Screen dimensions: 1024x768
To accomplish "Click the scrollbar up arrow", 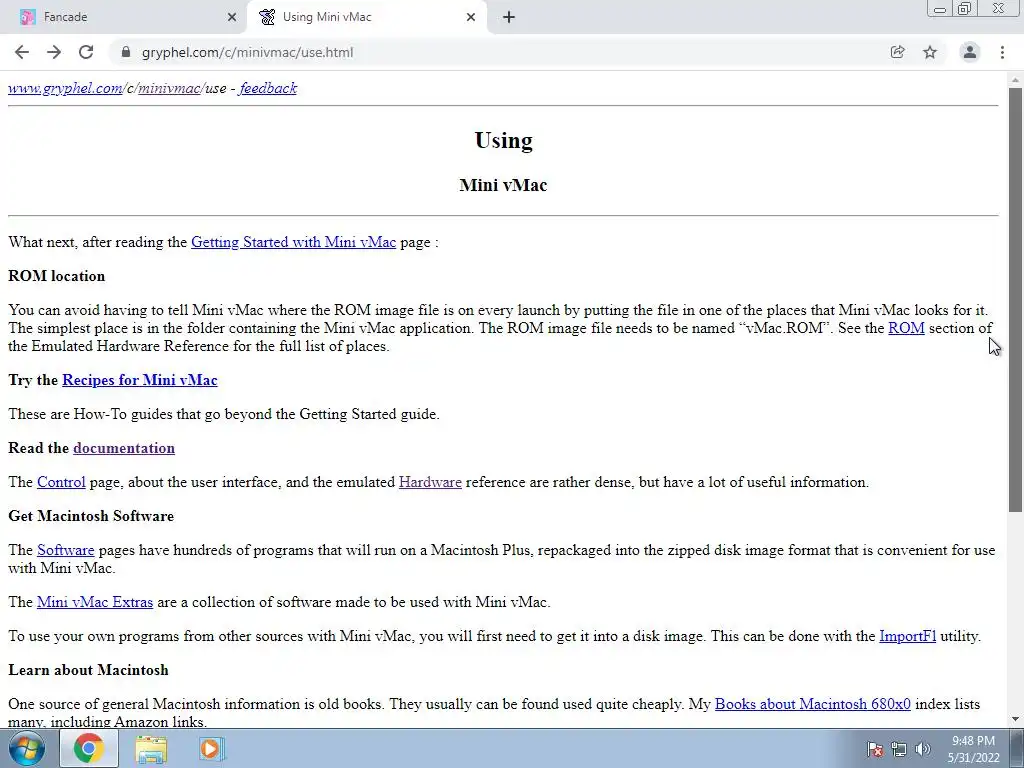I will click(1015, 80).
